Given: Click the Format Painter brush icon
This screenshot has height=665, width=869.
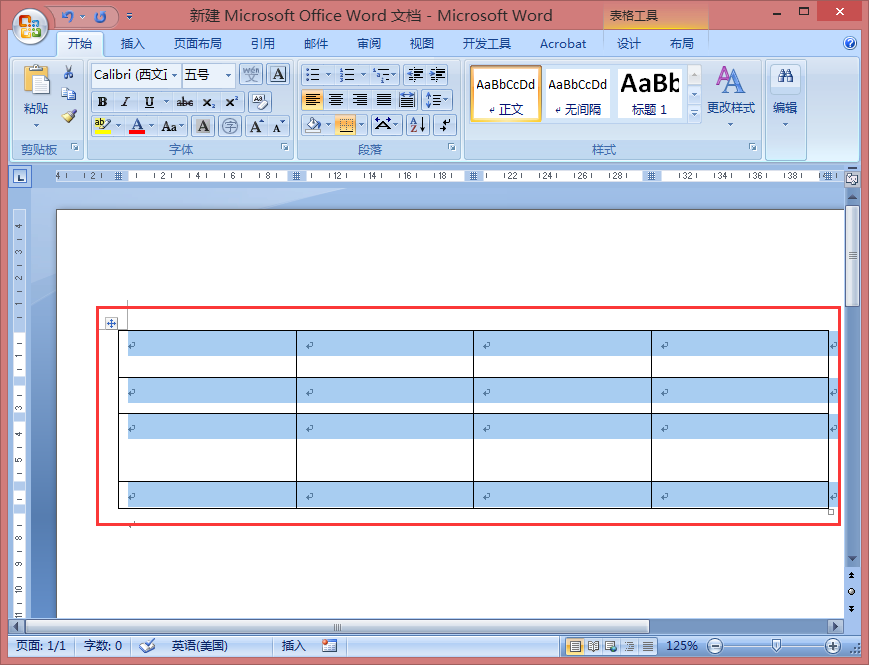Looking at the screenshot, I should (x=69, y=116).
